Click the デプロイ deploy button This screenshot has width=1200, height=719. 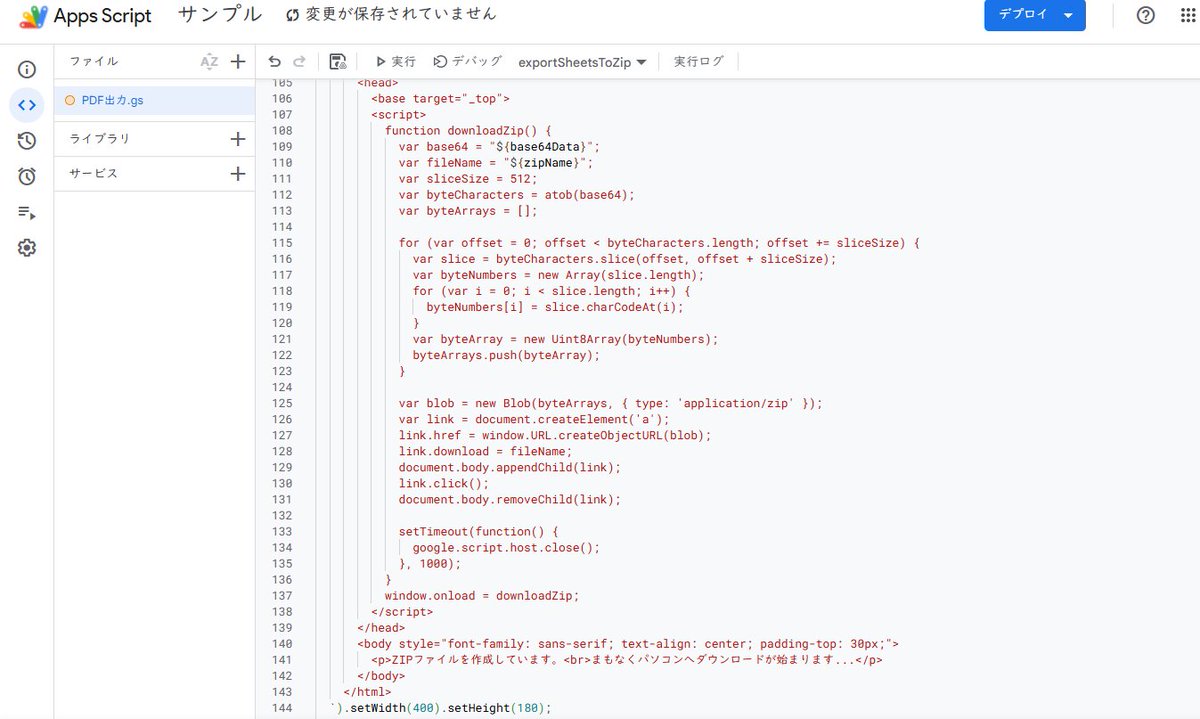1035,16
